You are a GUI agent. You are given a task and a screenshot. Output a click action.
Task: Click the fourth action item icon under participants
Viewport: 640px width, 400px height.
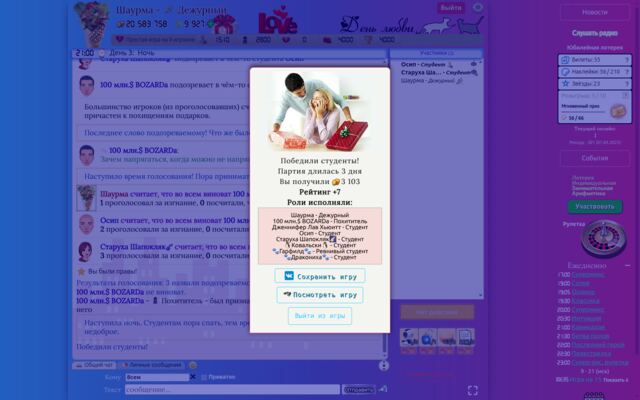(465, 338)
